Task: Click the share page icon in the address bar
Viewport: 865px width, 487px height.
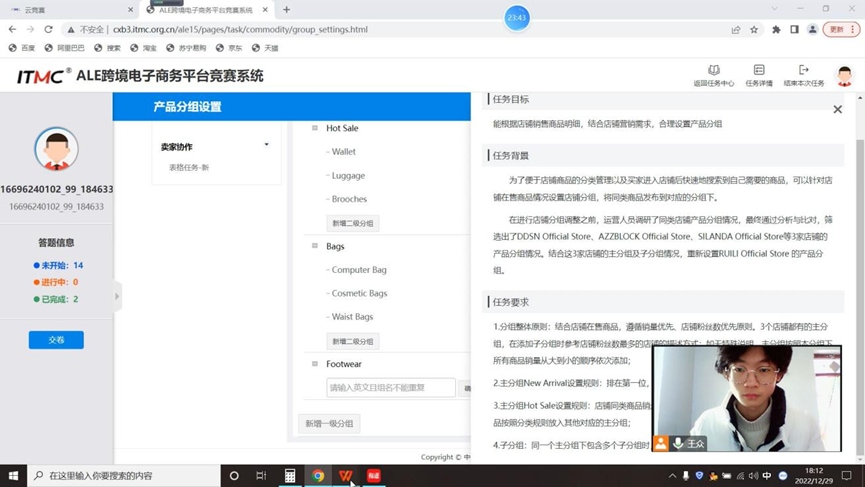Action: [x=736, y=30]
